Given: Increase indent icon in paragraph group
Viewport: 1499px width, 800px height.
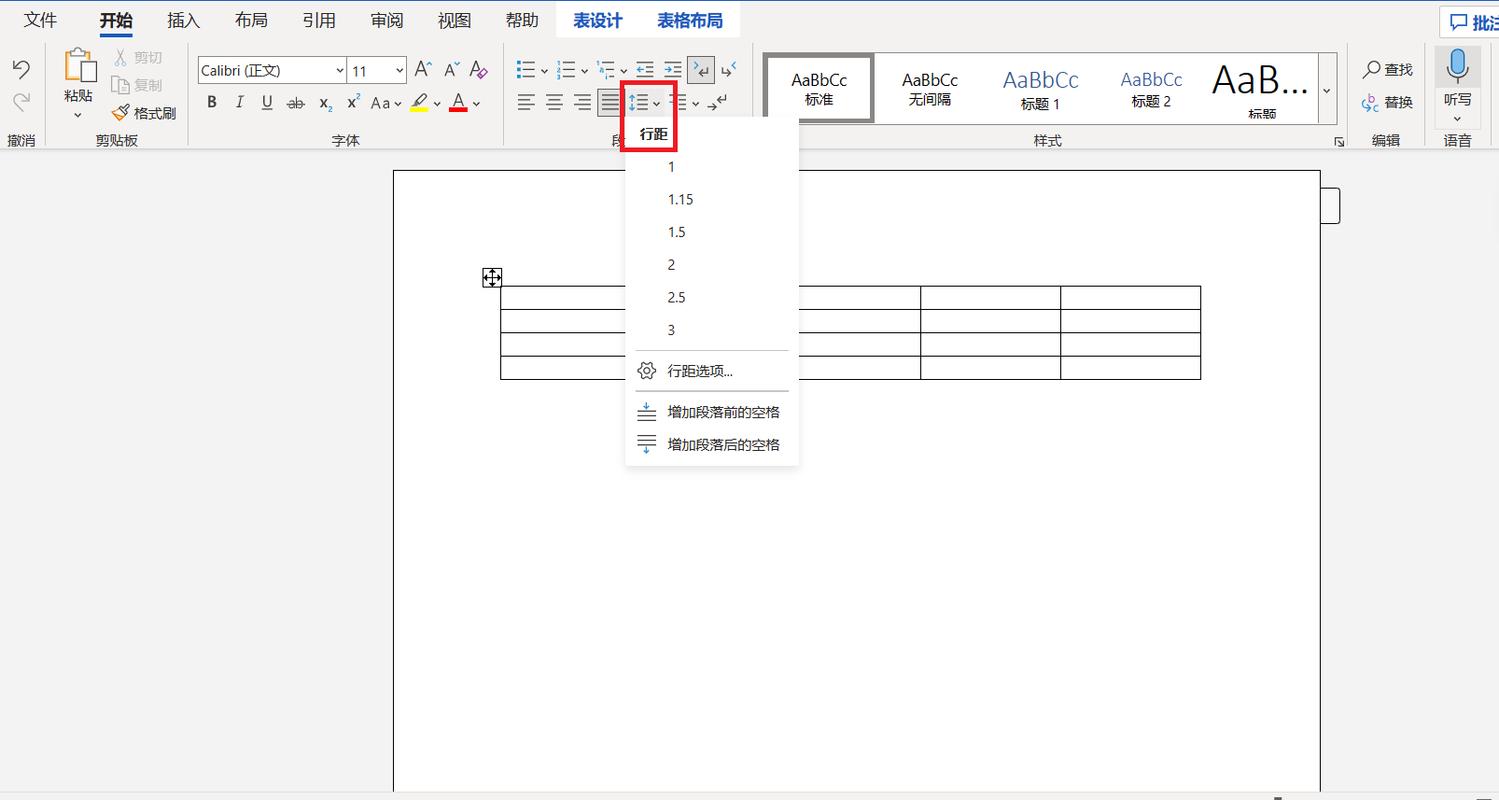Looking at the screenshot, I should pyautogui.click(x=673, y=70).
